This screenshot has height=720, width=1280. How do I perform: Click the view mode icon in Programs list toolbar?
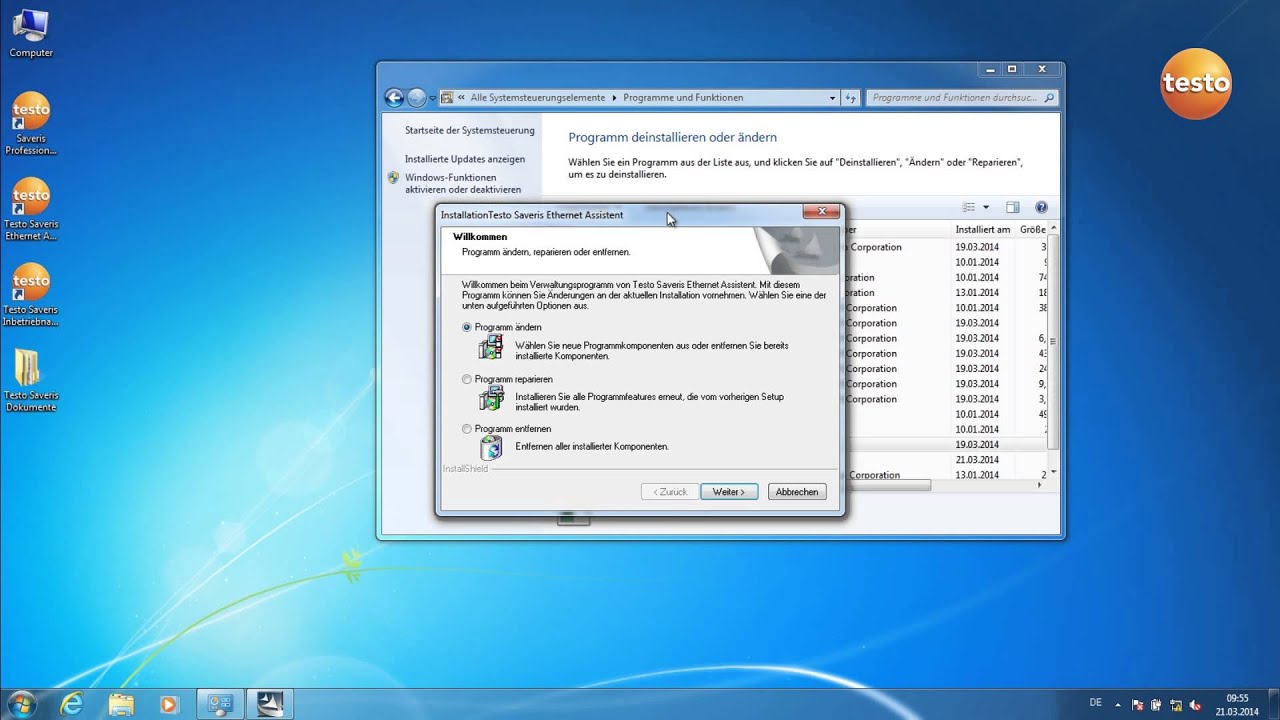coord(968,207)
